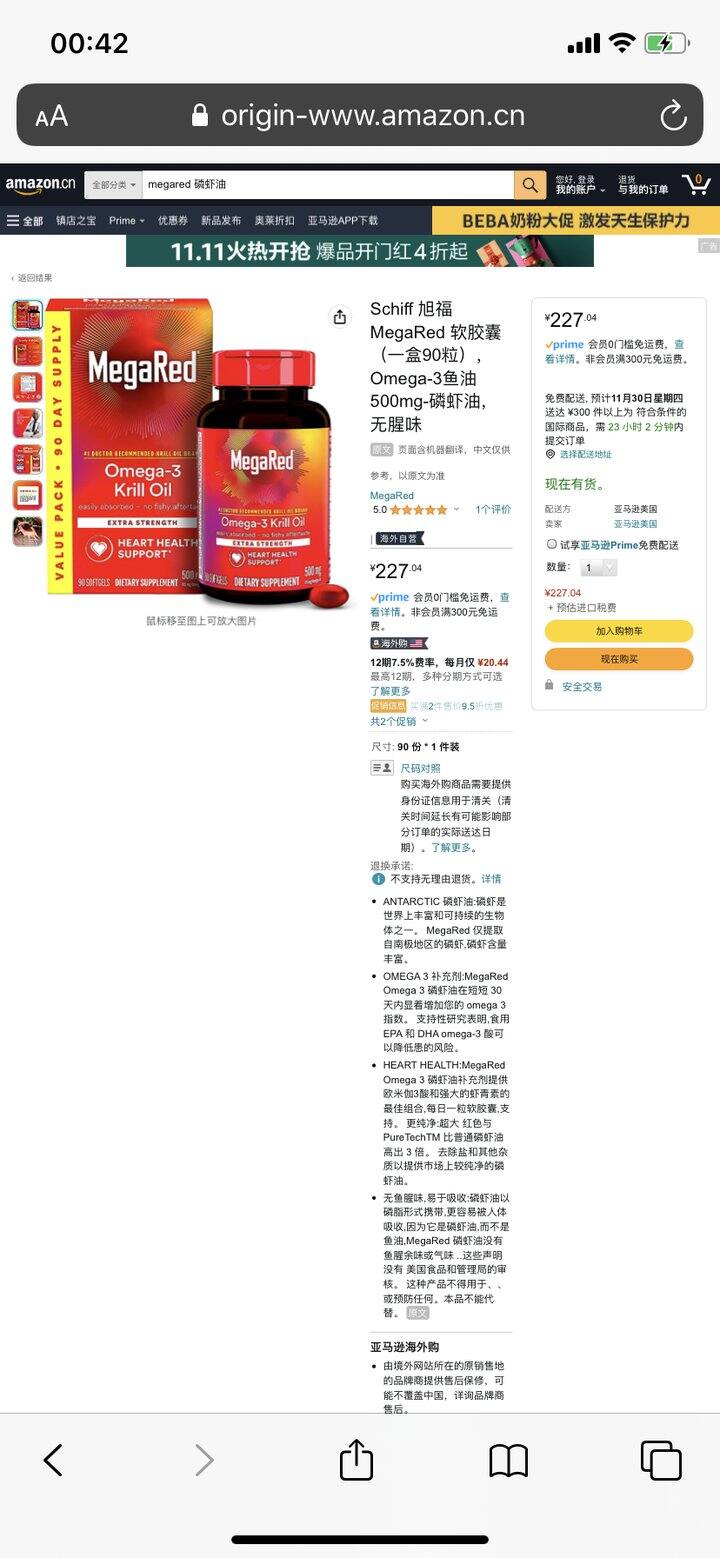Click inside the megared search field
This screenshot has height=1558, width=720.
(x=327, y=185)
